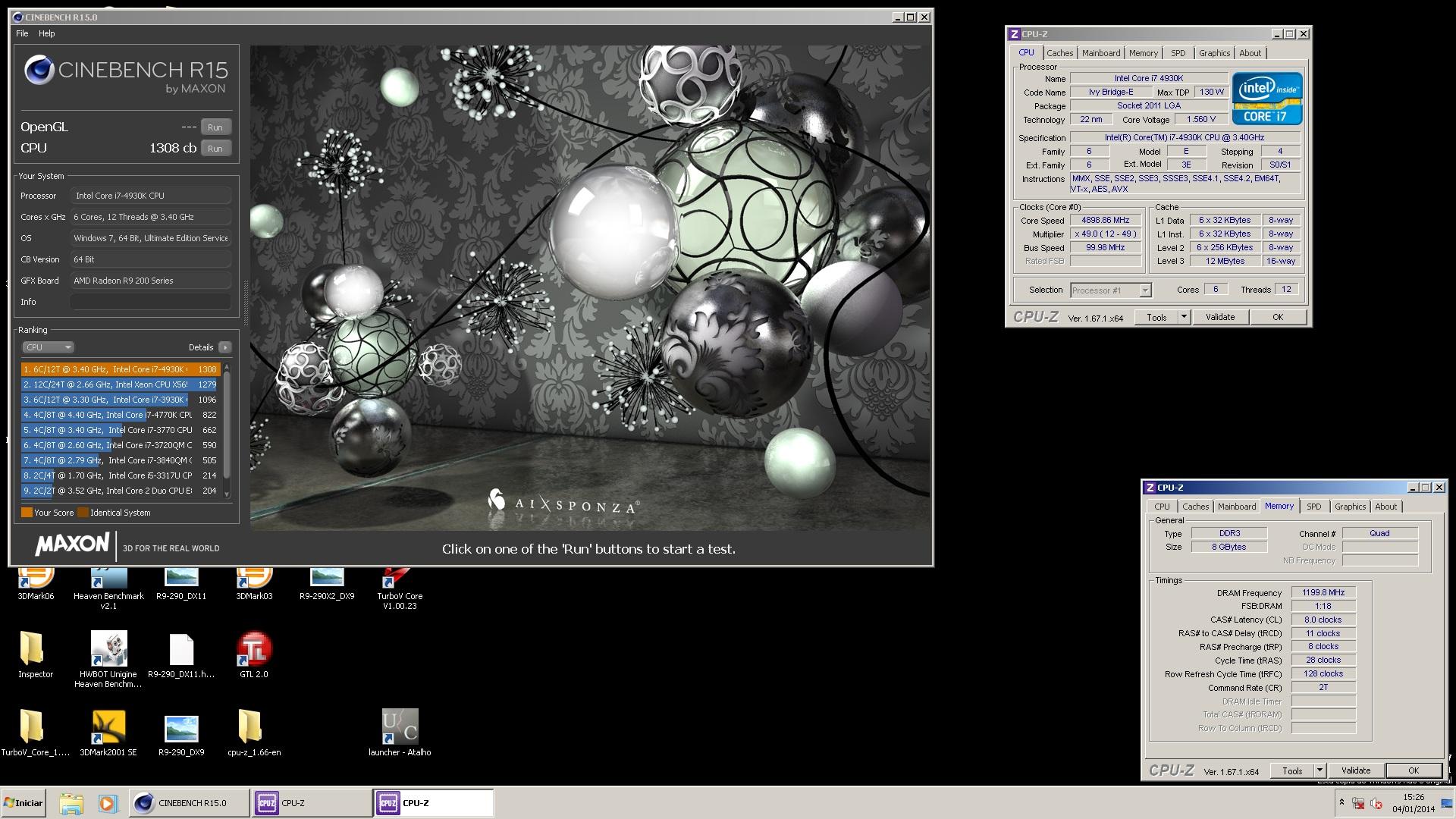The image size is (1456, 819).
Task: Open Processor #1 selection dropdown
Action: tap(1110, 290)
